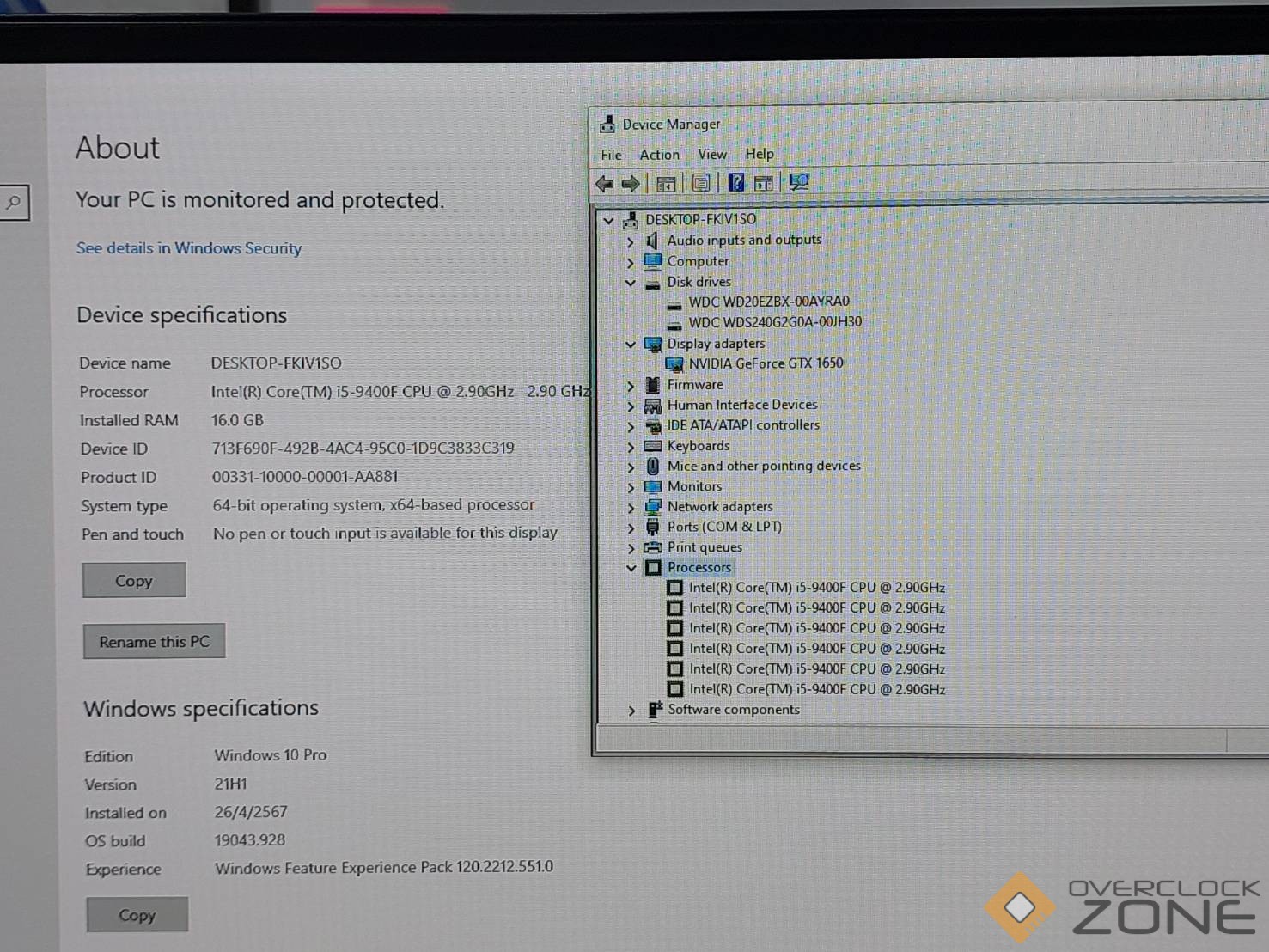Viewport: 1269px width, 952px height.
Task: Click the Forward arrow in Device Manager toolbar
Action: pos(631,183)
